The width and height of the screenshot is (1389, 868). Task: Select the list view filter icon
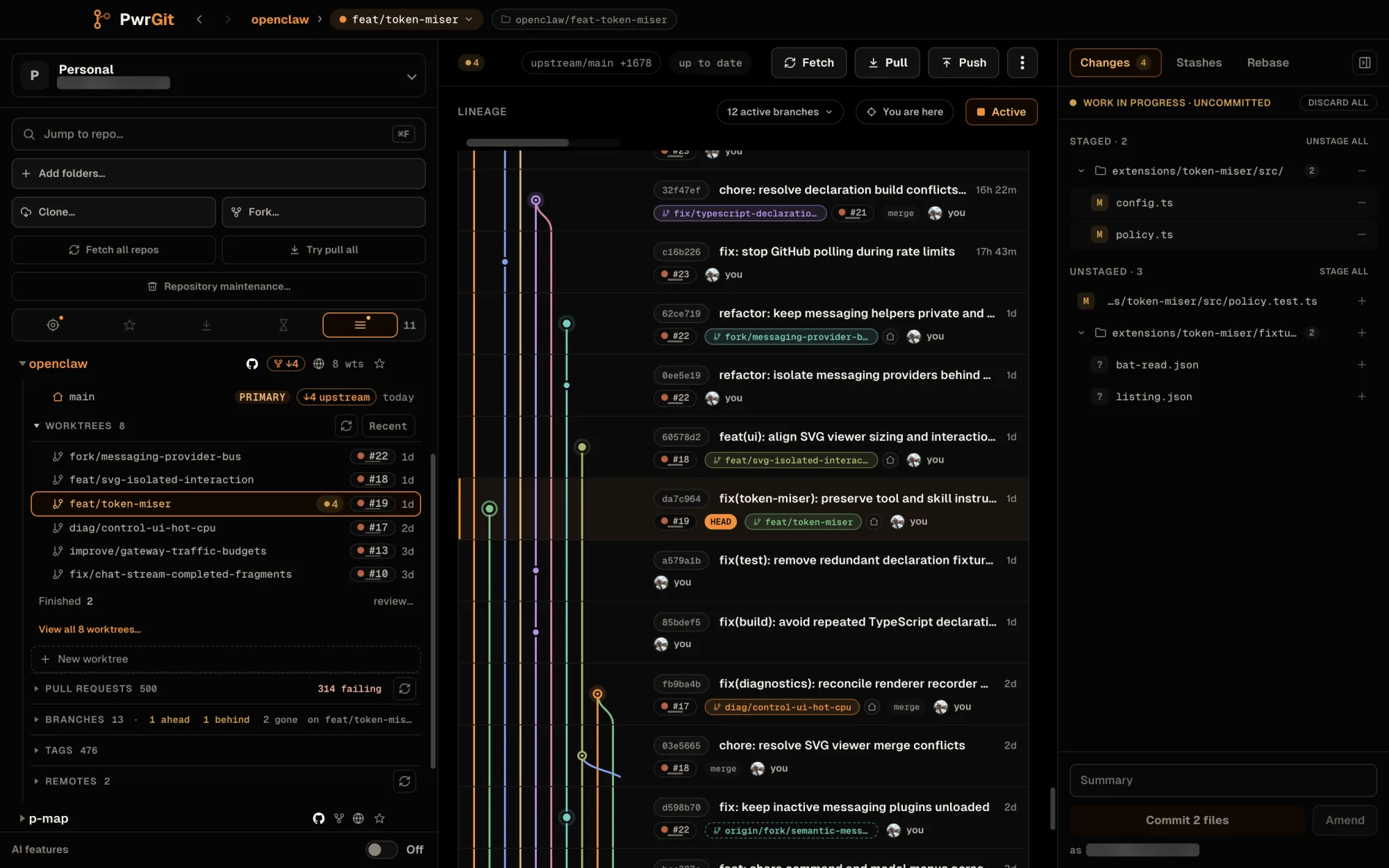coord(360,325)
